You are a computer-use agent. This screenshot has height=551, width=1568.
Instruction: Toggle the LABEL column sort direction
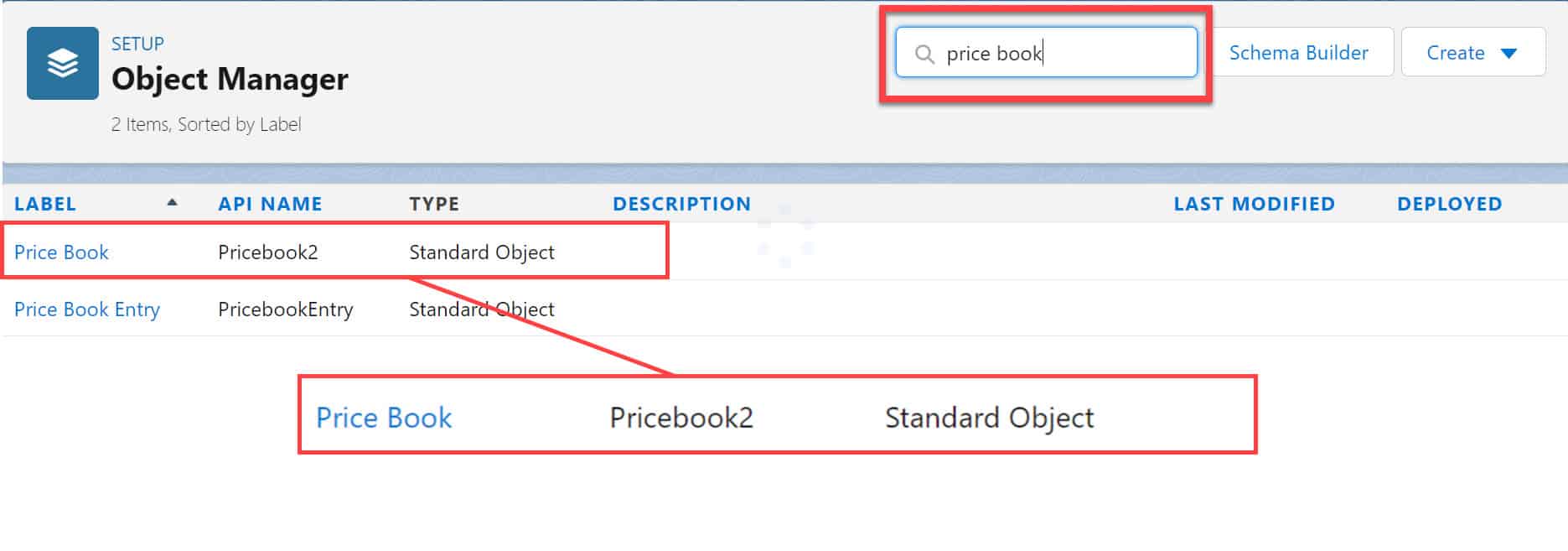(173, 202)
